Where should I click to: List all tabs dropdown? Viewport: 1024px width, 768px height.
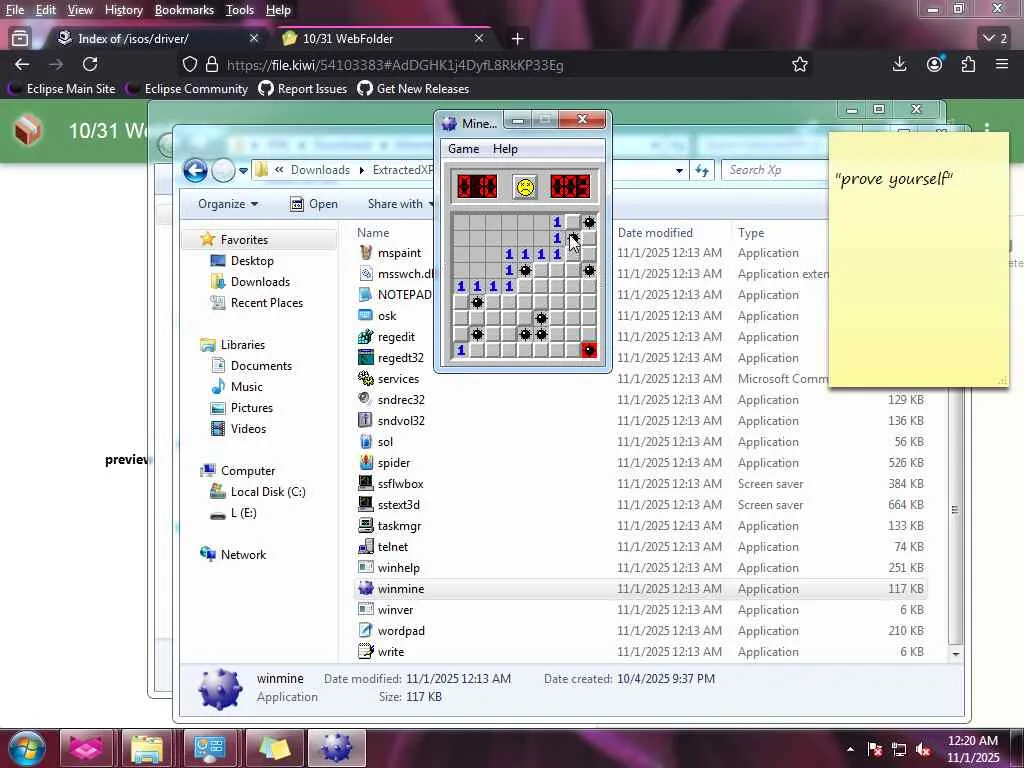(x=995, y=39)
